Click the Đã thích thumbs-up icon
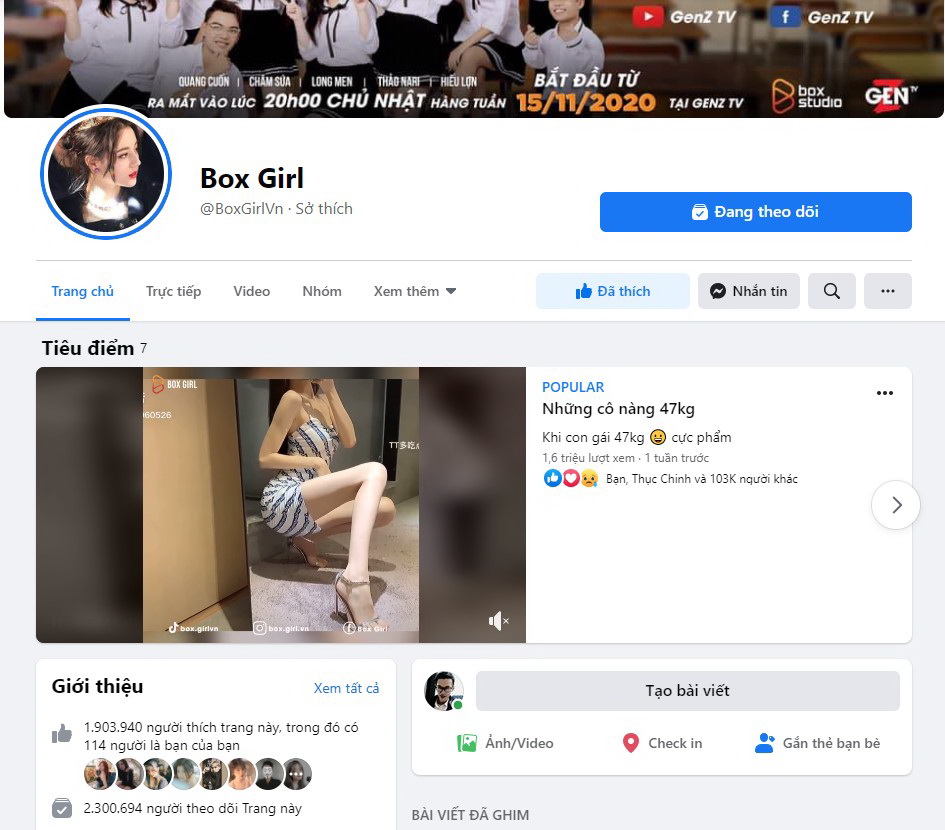This screenshot has width=945, height=830. [x=583, y=291]
